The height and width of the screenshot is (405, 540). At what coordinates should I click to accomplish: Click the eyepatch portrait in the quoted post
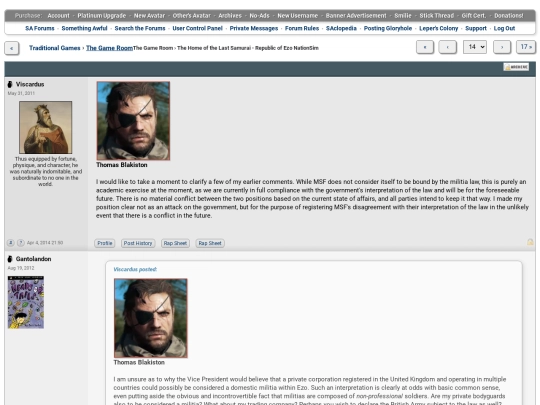(151, 318)
